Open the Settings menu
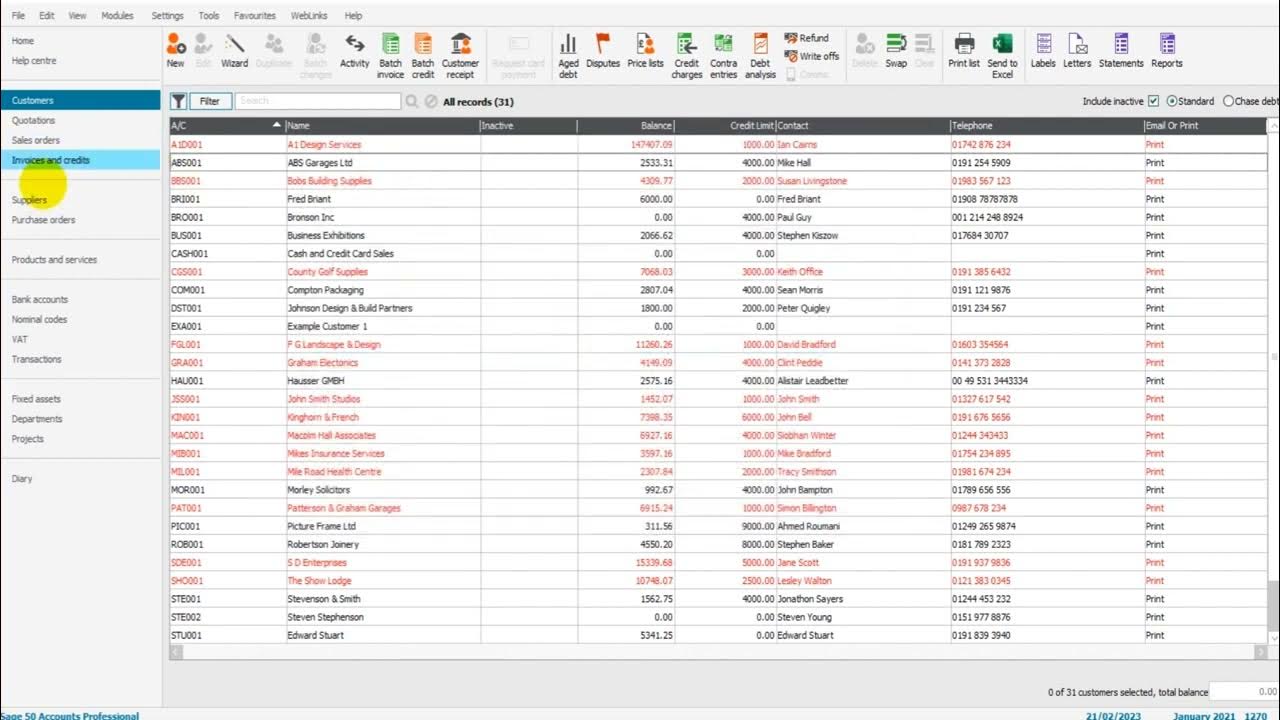 click(x=167, y=16)
